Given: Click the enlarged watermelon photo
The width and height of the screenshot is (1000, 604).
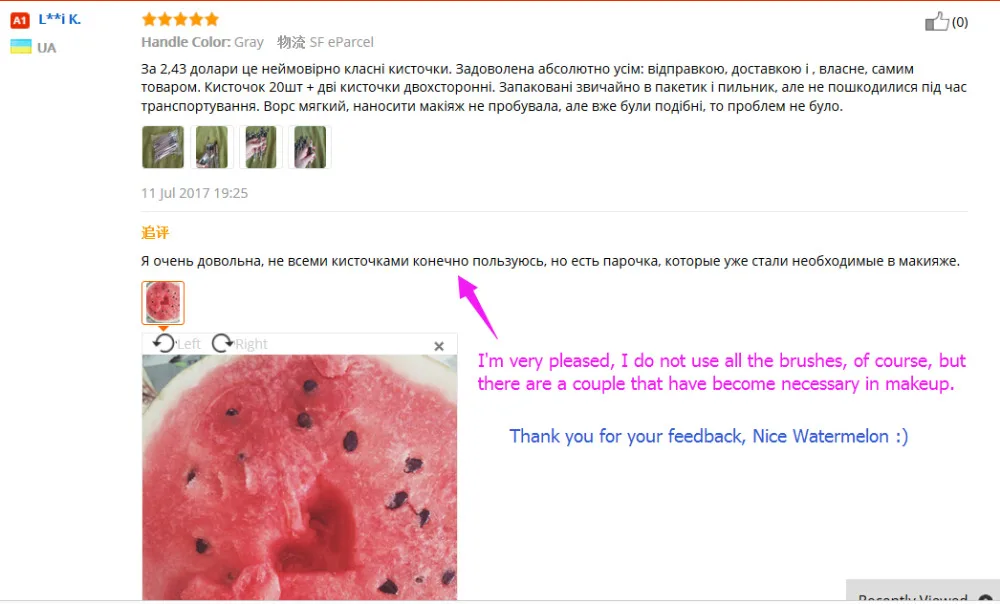Looking at the screenshot, I should (299, 477).
